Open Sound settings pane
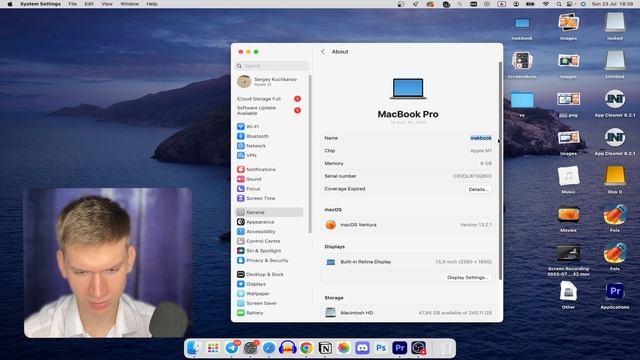The width and height of the screenshot is (640, 360). pyautogui.click(x=249, y=179)
